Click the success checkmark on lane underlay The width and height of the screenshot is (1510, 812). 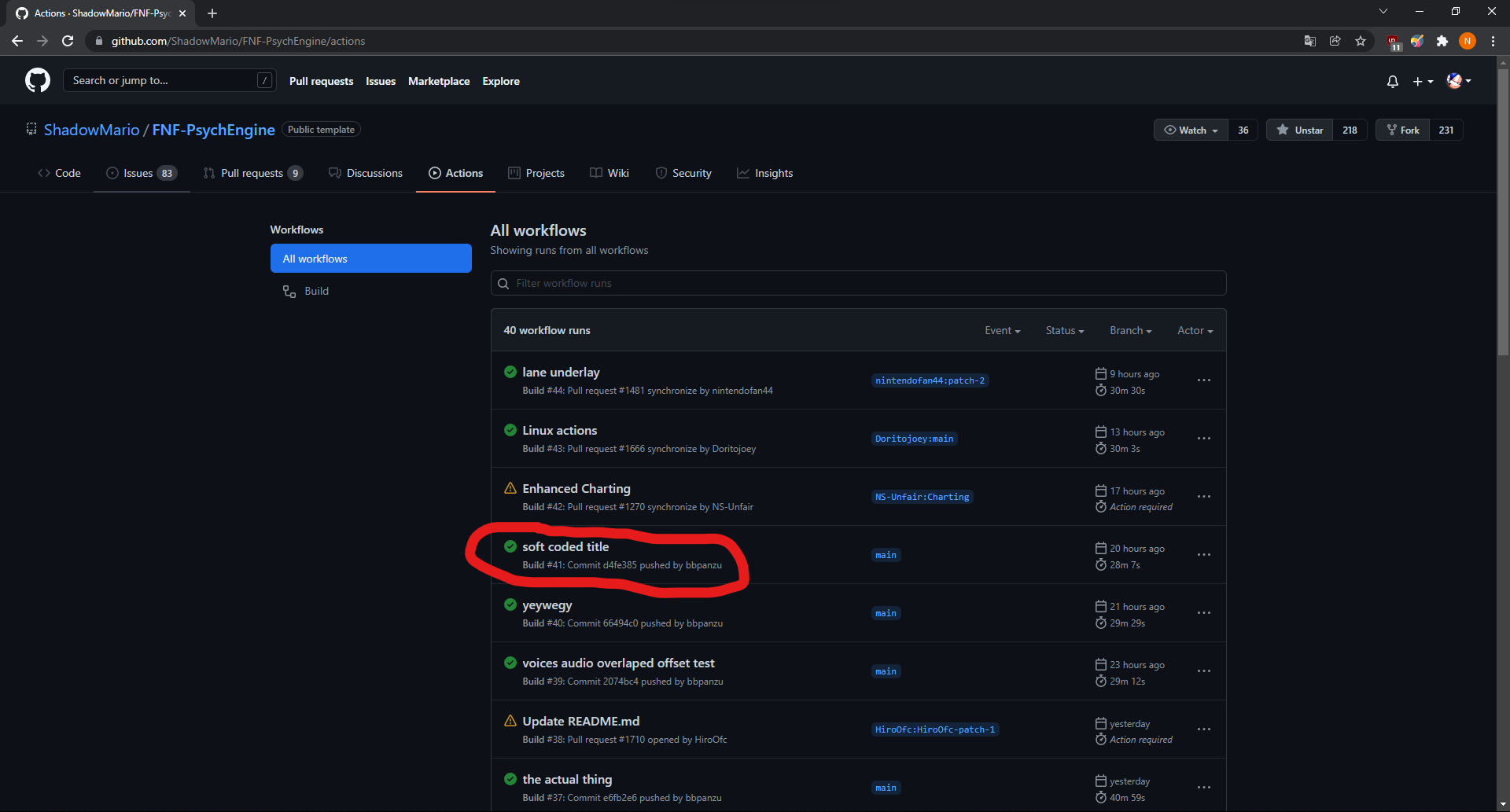(510, 372)
